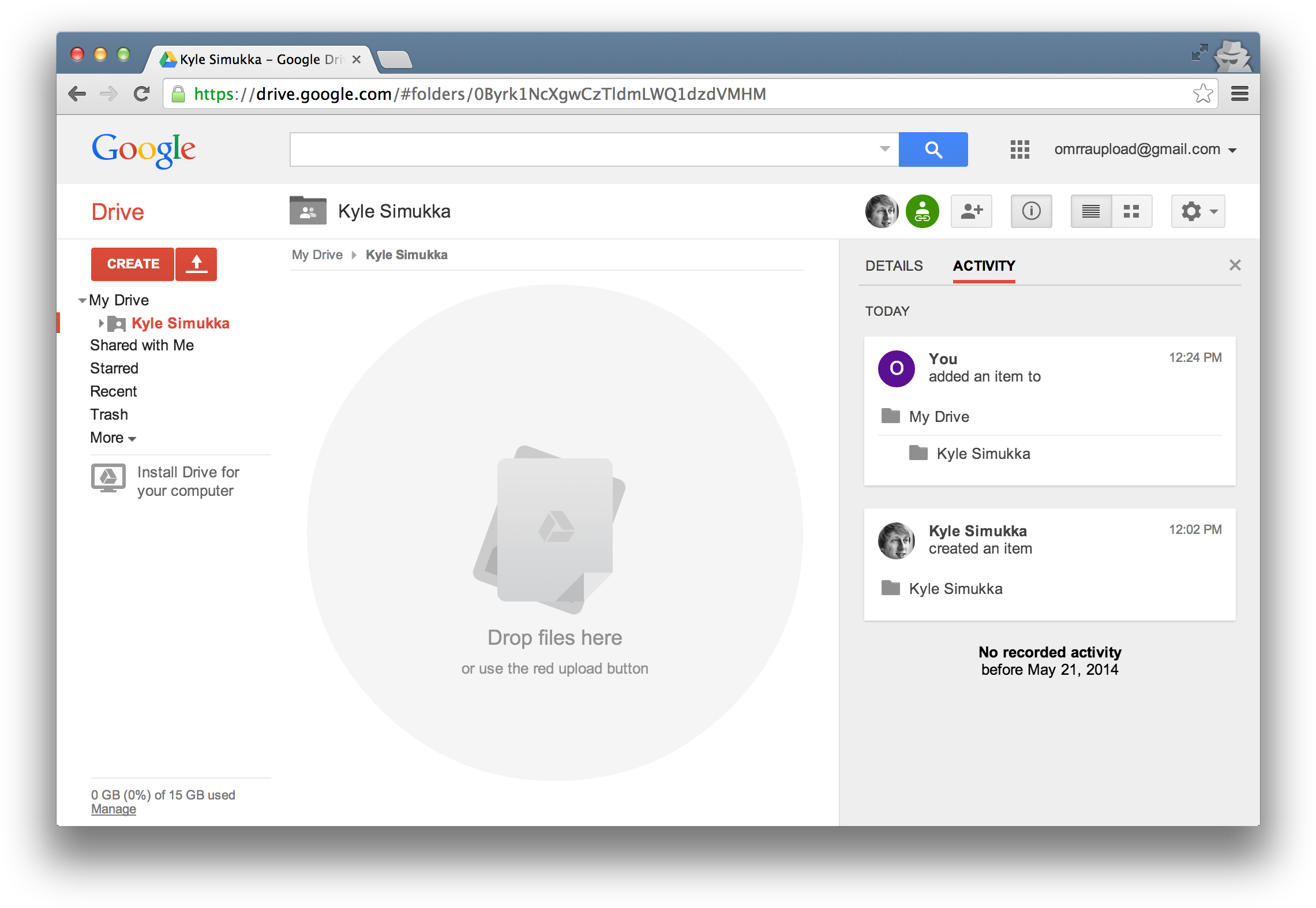
Task: Click the shared folder icon beside title
Action: coord(308,210)
